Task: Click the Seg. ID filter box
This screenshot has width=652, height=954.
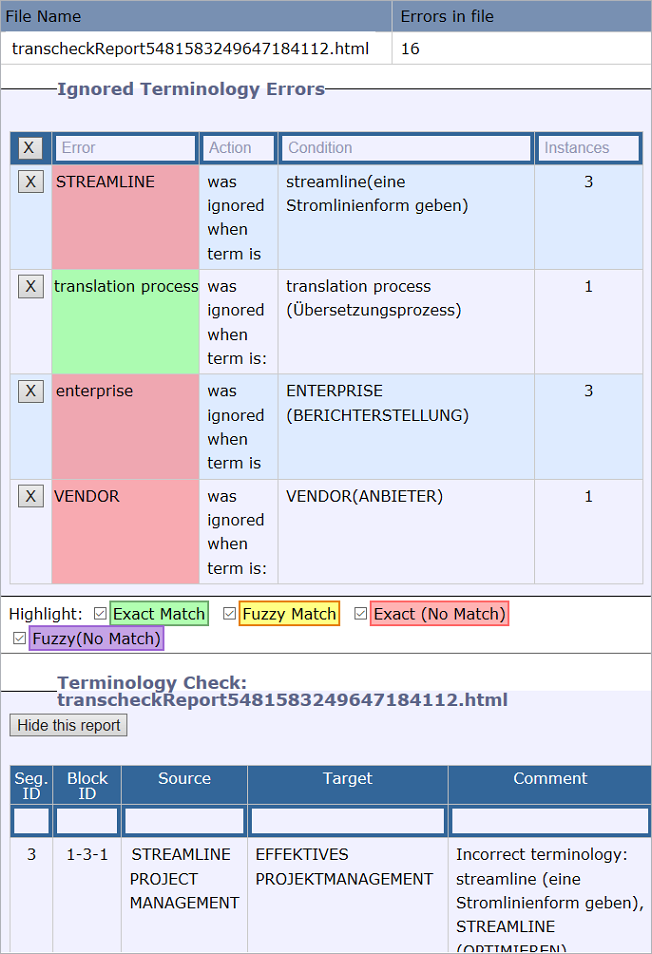Action: coord(31,821)
